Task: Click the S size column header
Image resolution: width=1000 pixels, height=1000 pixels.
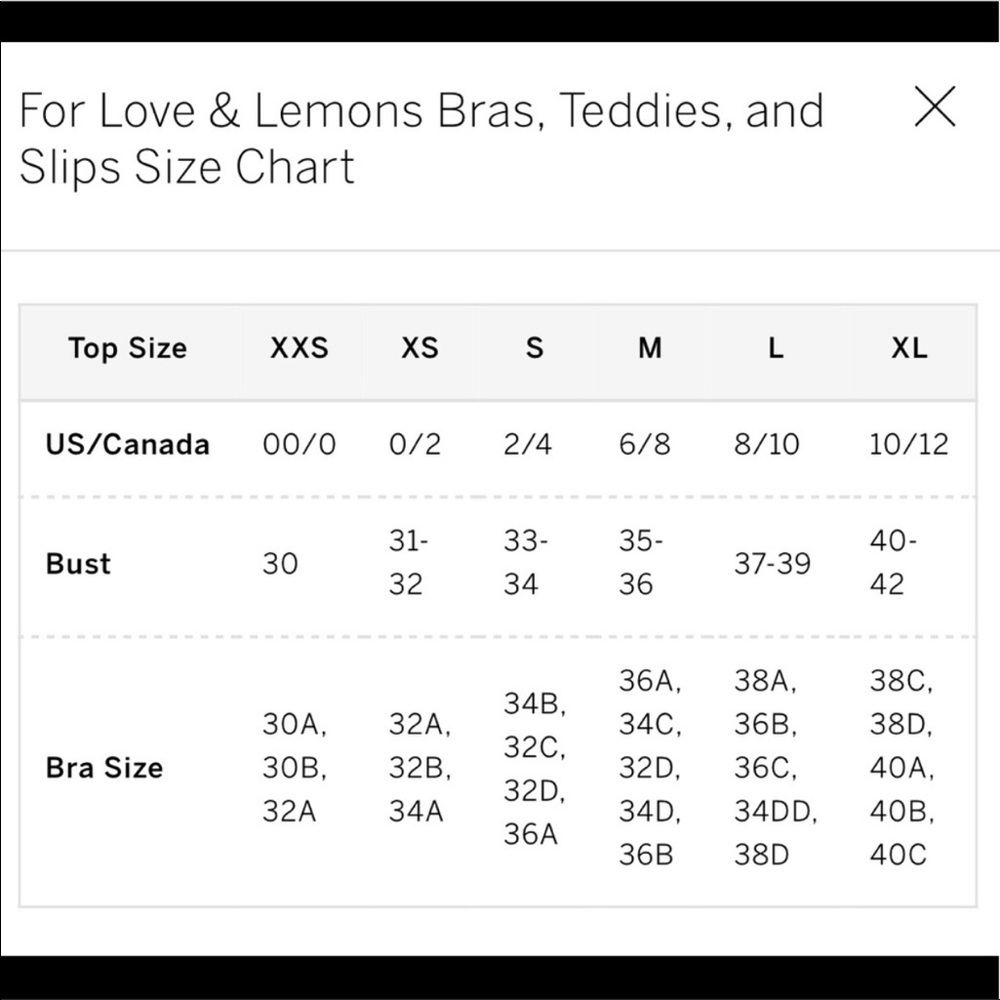Action: 534,348
